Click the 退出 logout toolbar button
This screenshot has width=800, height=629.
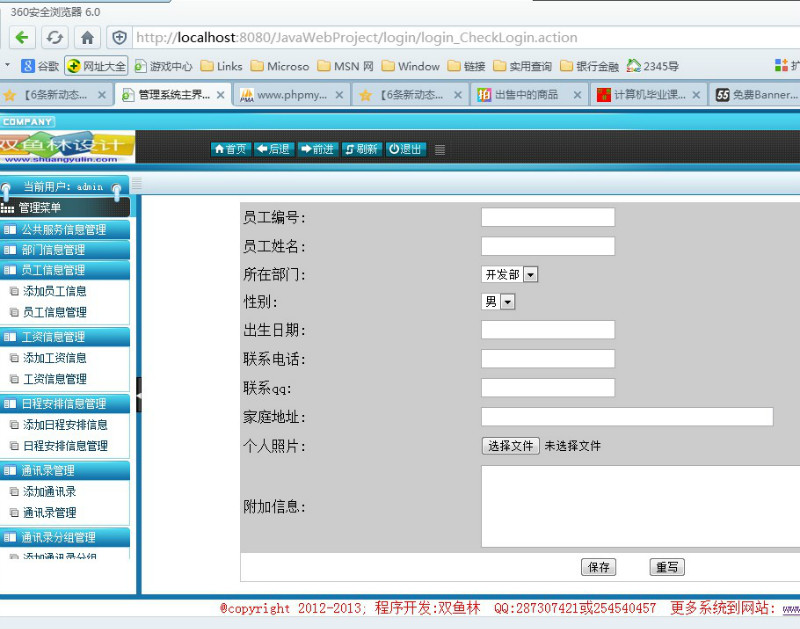(405, 149)
